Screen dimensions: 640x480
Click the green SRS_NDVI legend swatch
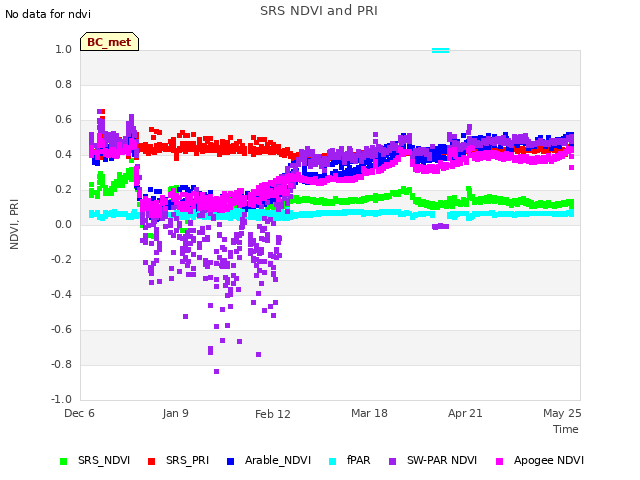63,461
